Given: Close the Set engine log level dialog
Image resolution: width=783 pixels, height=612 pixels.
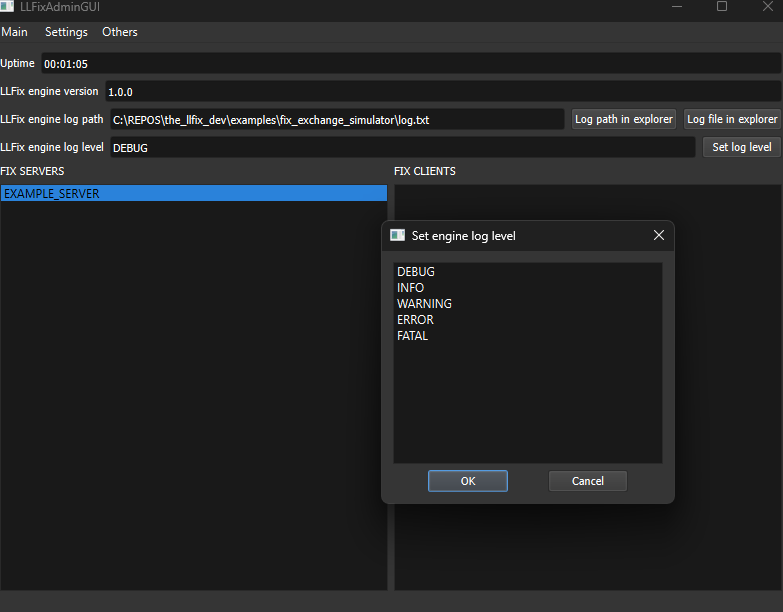Looking at the screenshot, I should [658, 235].
